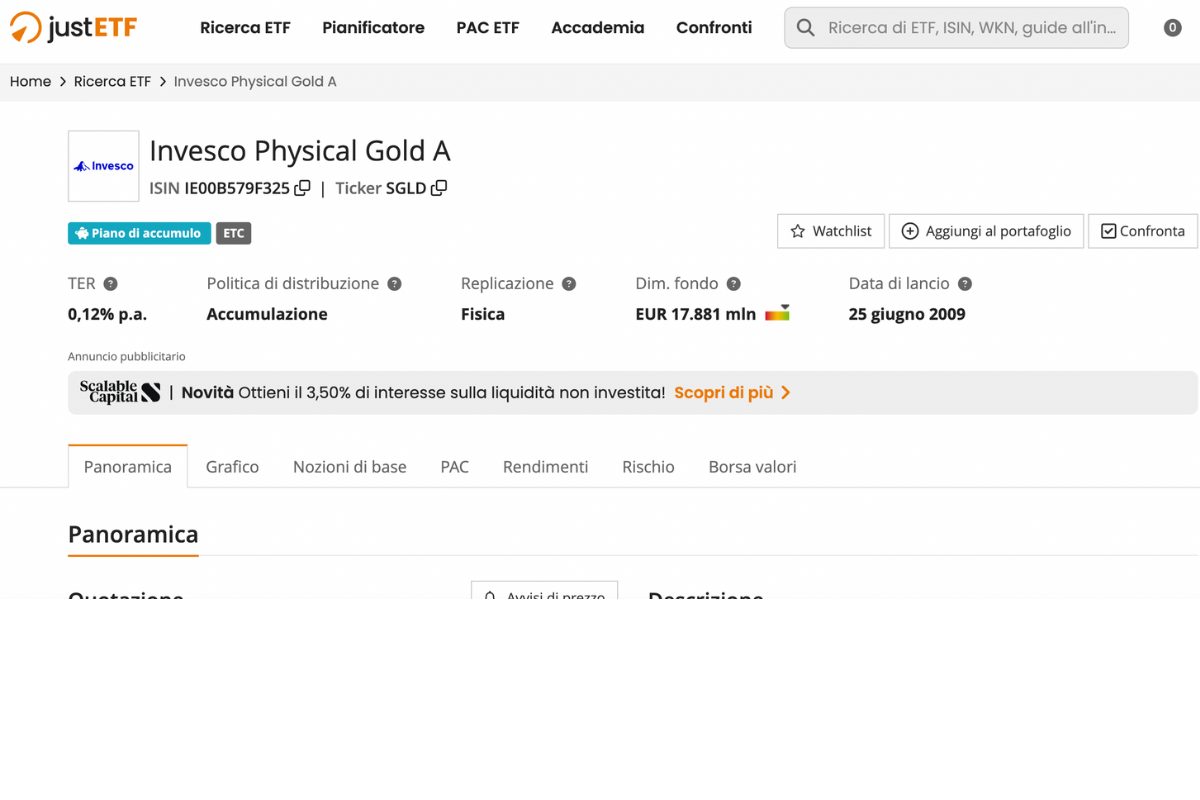Open Politica di distribuzione info icon
Image resolution: width=1200 pixels, height=800 pixels.
tap(395, 284)
